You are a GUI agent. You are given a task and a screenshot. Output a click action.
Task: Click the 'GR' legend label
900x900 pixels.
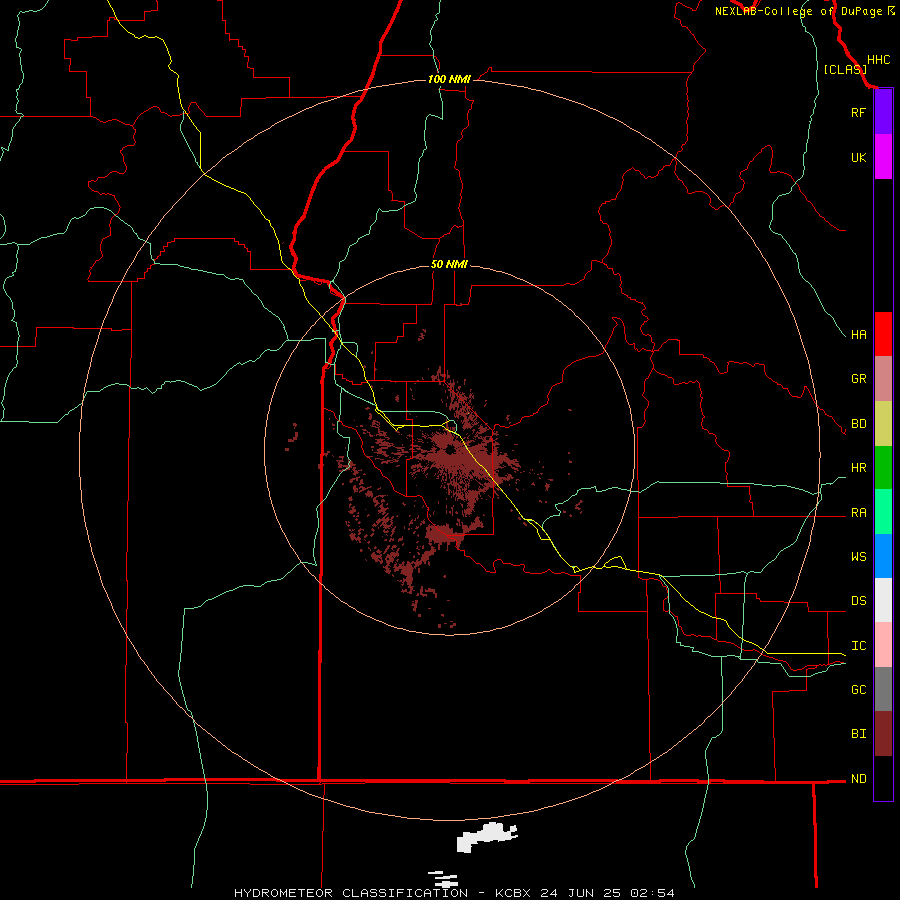(x=858, y=379)
